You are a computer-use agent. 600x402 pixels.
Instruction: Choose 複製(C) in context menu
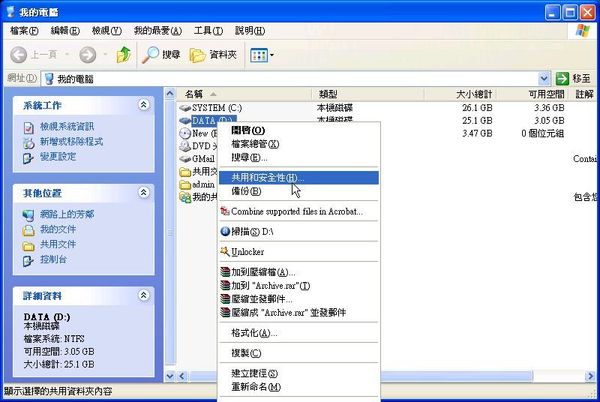tap(299, 353)
